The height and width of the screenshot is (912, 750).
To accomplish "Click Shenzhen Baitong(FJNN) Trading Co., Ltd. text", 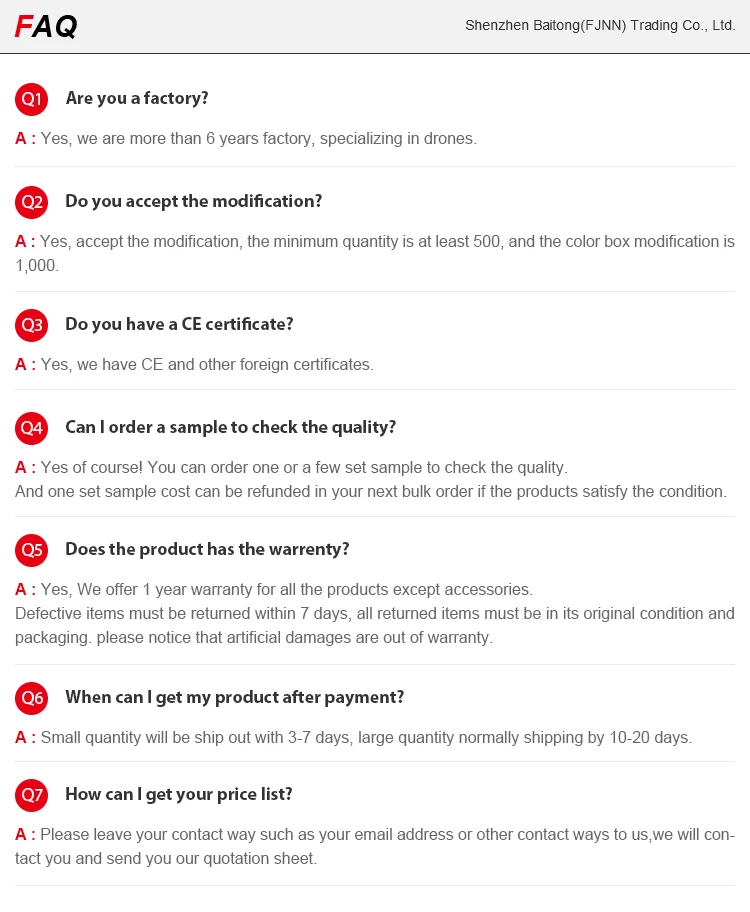I will point(600,25).
